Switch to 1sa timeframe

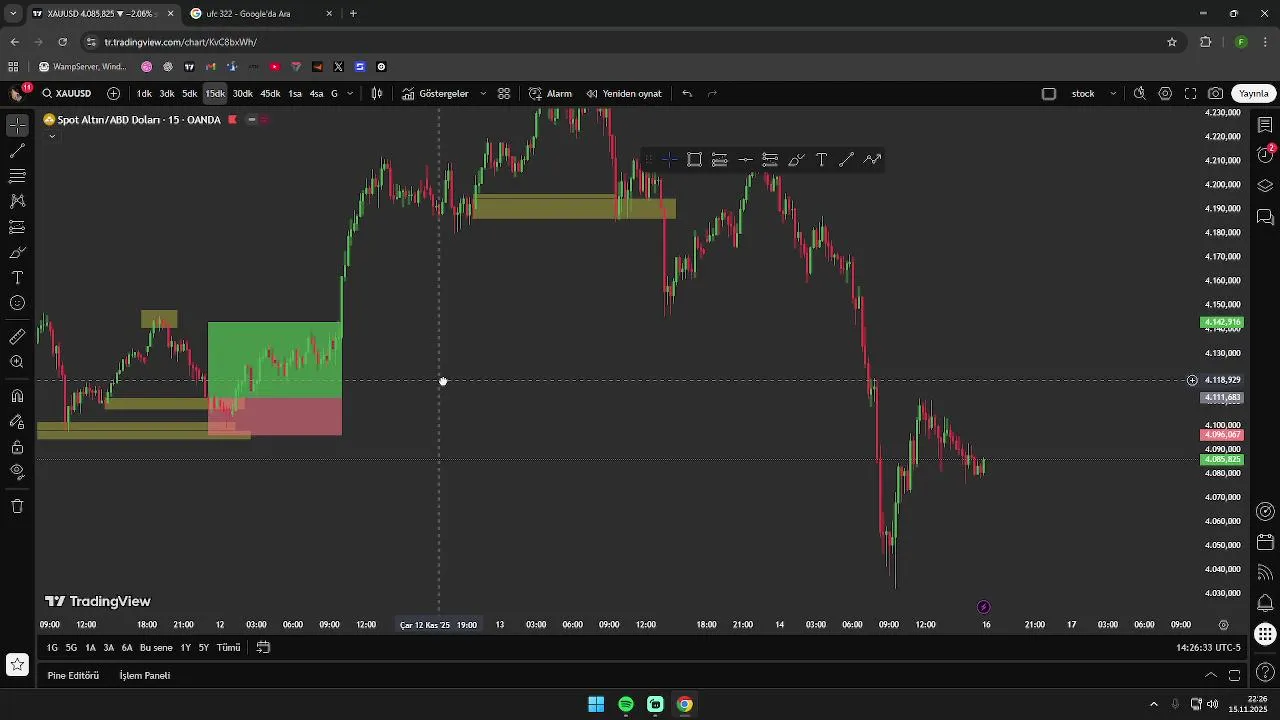295,93
